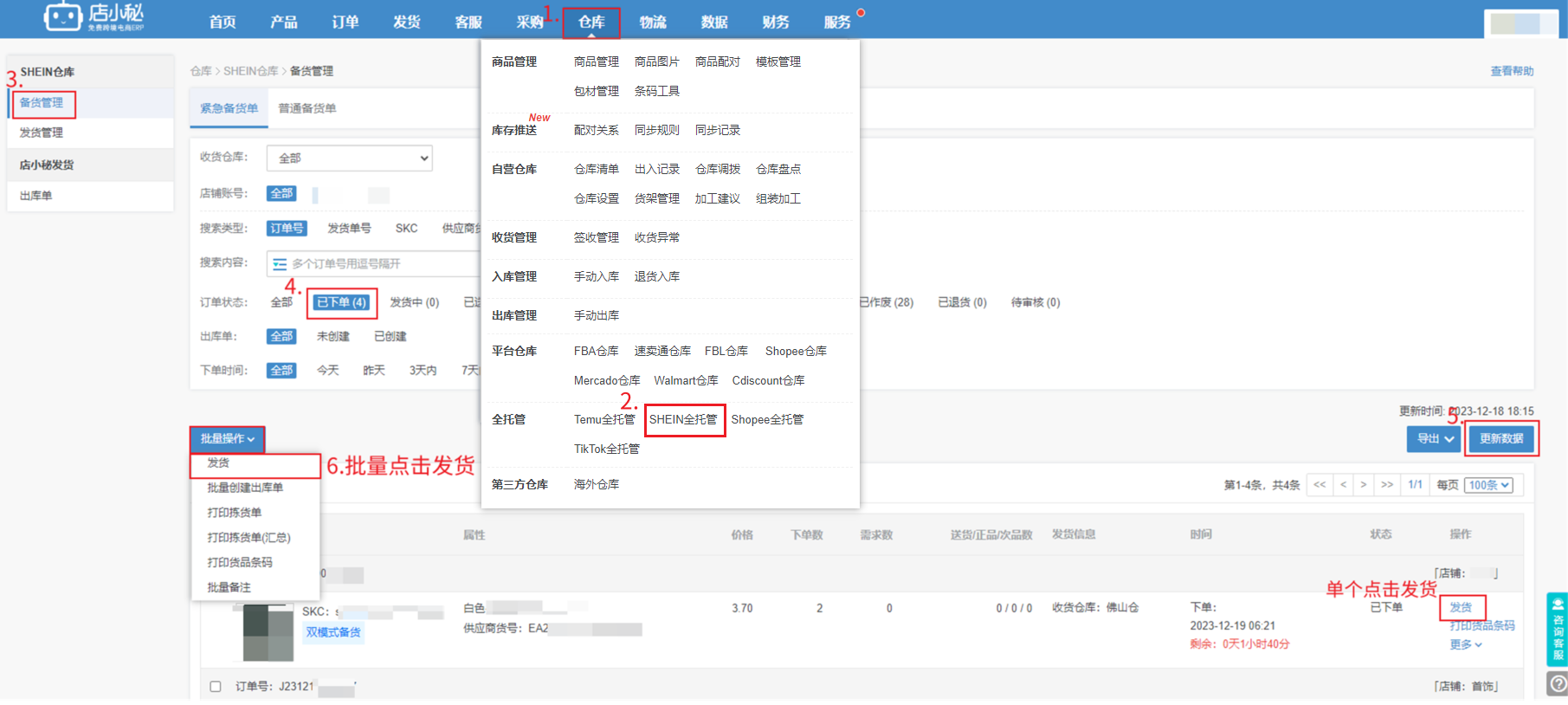
Task: Open the customer service chat widget
Action: 1558,629
